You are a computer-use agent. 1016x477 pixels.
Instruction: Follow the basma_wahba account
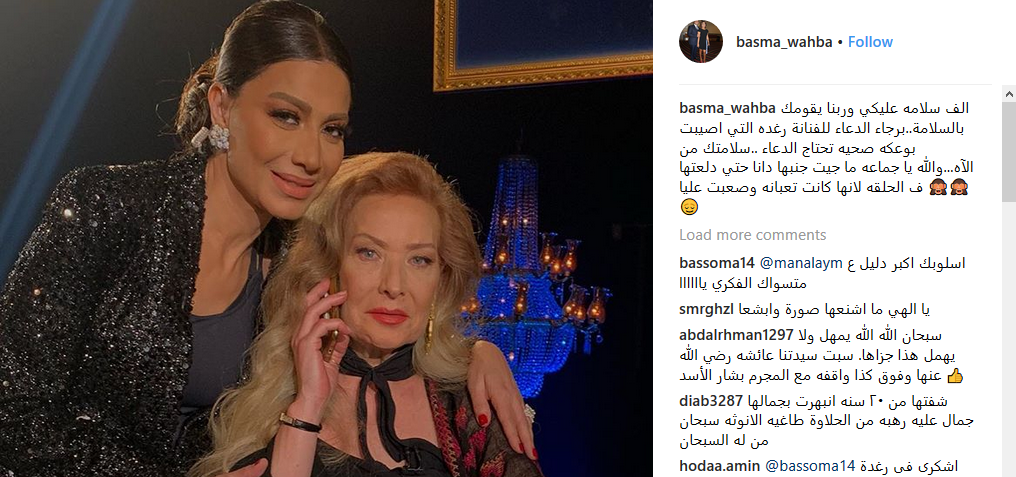tap(870, 42)
